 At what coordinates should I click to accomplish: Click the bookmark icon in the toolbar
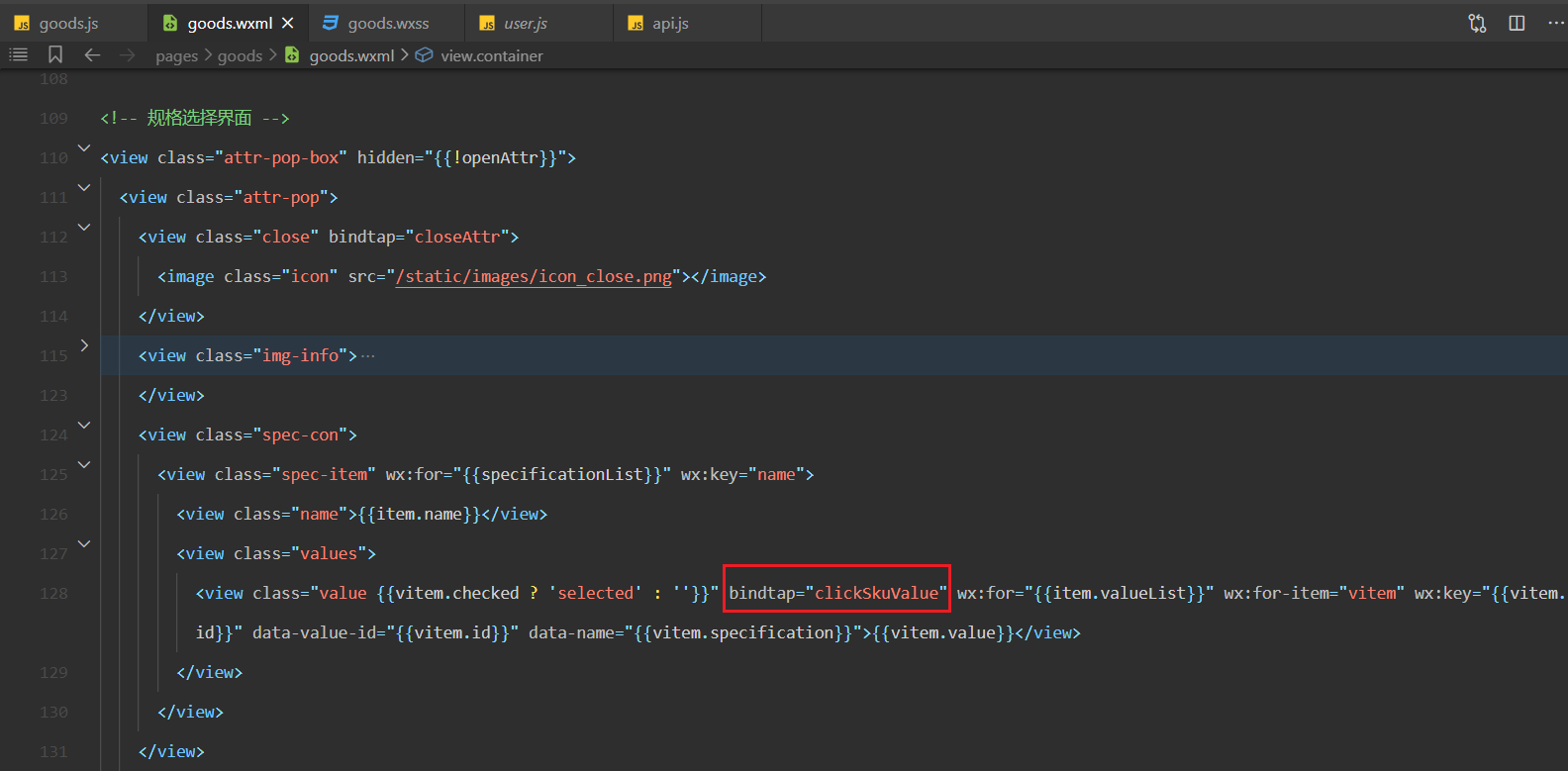[x=55, y=55]
